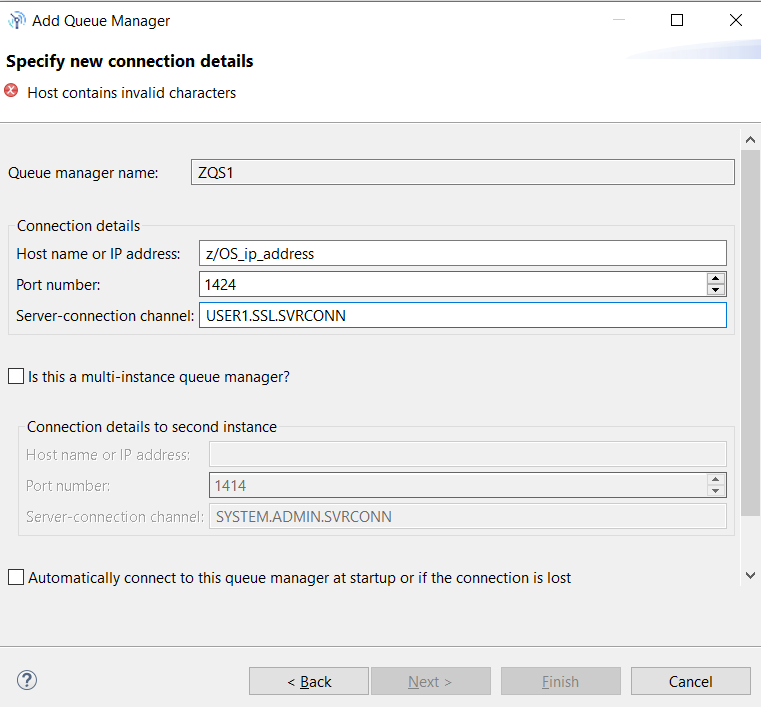Close the Add Queue Manager window
761x707 pixels.
click(x=736, y=20)
